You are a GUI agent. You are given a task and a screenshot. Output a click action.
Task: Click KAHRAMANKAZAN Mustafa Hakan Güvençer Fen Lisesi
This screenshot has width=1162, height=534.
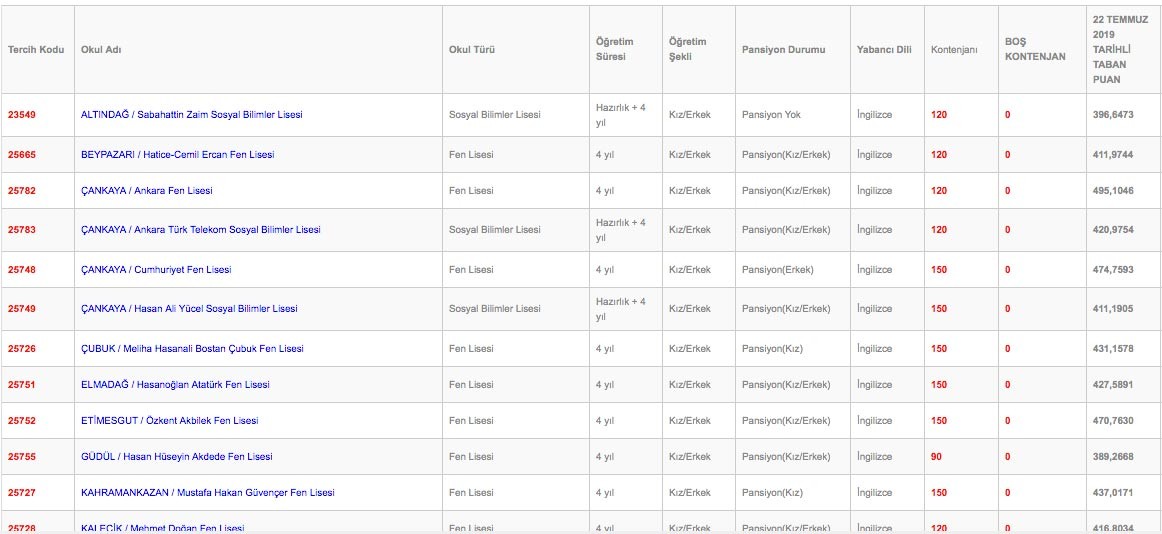click(207, 493)
